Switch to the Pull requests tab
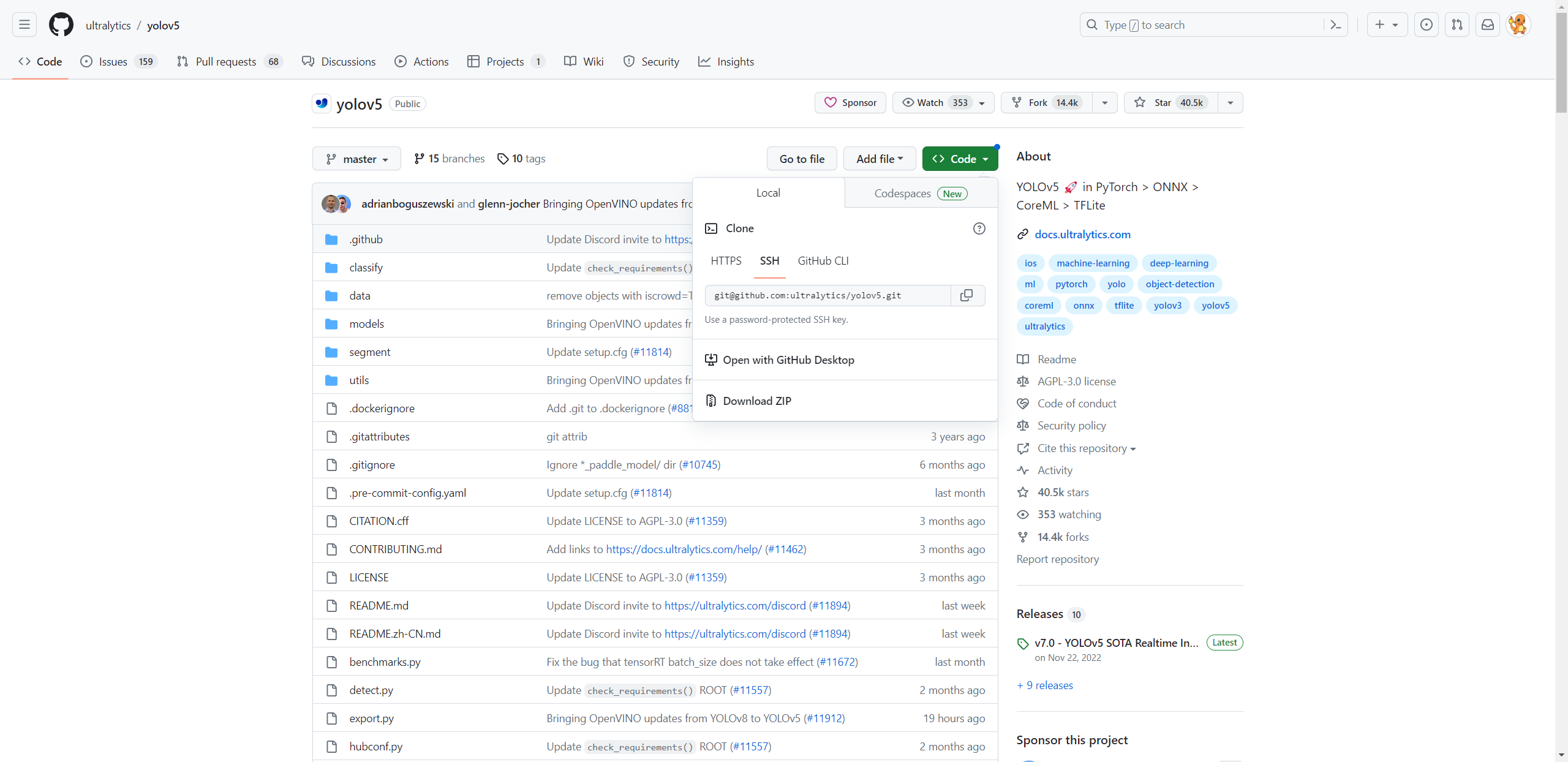The image size is (1568, 762). pos(229,62)
